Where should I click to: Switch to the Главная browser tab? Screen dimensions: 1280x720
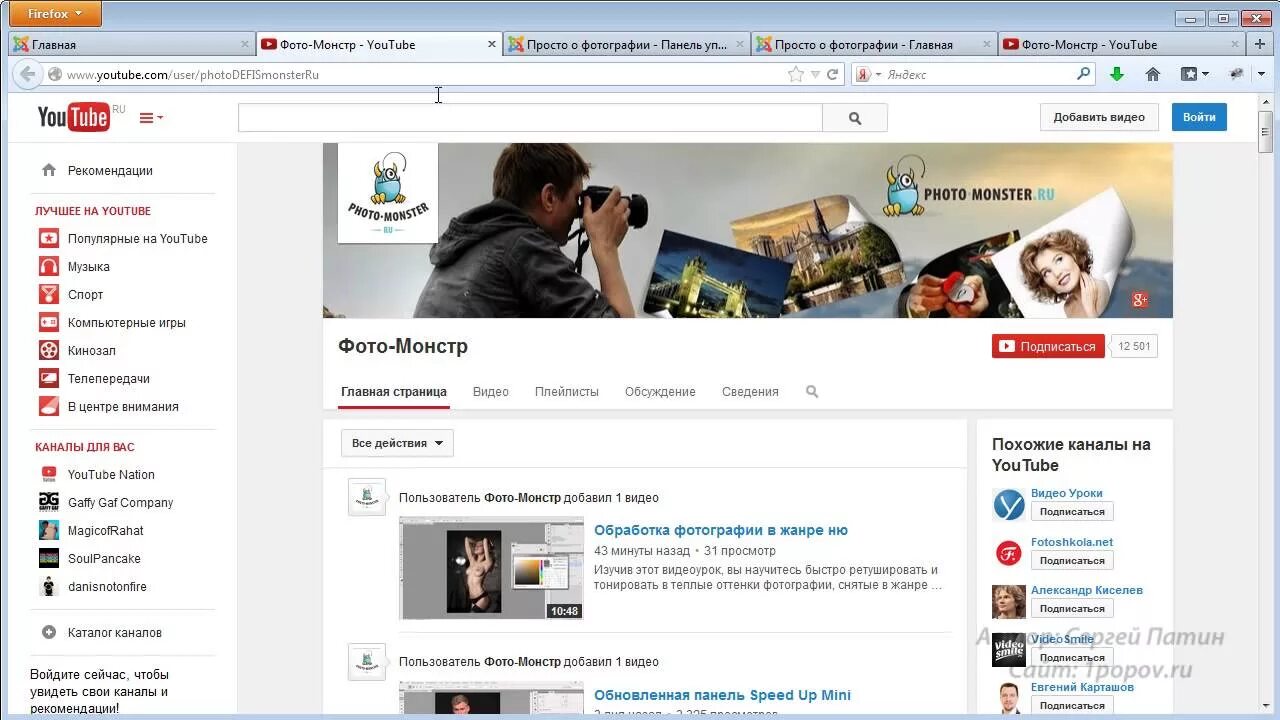(x=131, y=44)
